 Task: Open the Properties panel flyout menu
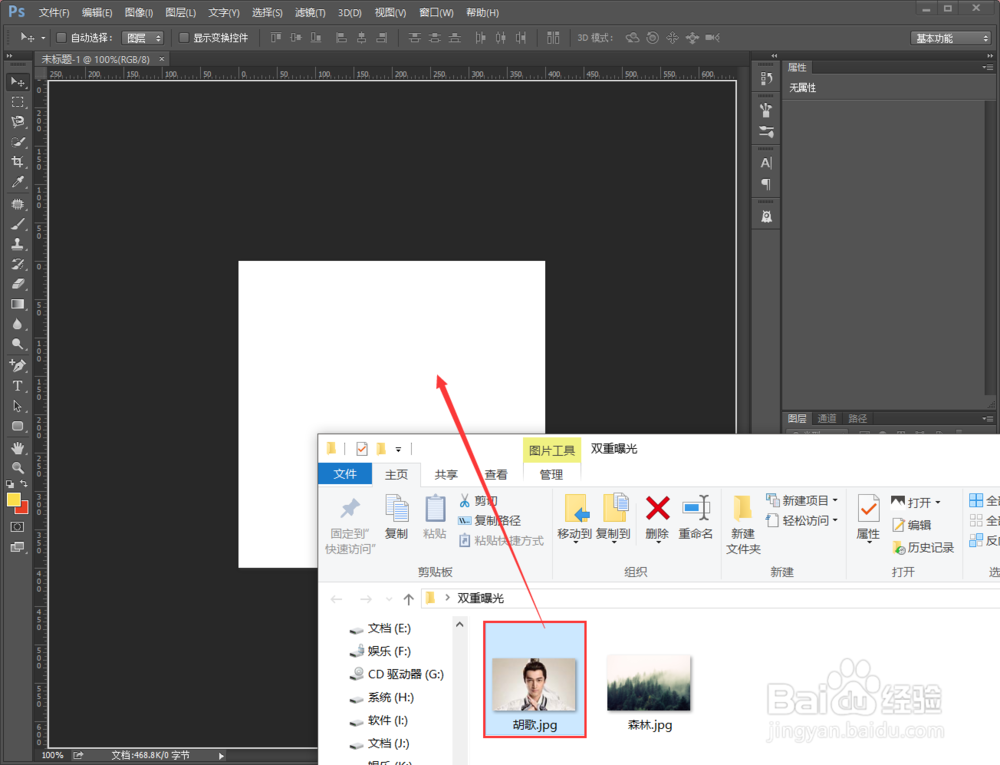(987, 68)
